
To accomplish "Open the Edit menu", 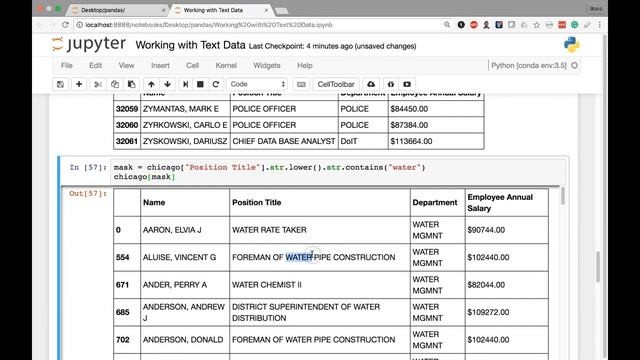I will (x=96, y=65).
